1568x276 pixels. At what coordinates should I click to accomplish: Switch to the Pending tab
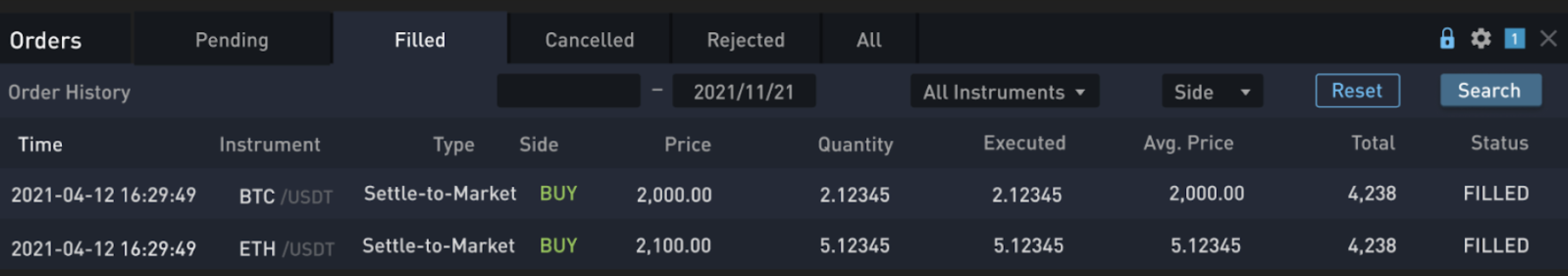(232, 40)
